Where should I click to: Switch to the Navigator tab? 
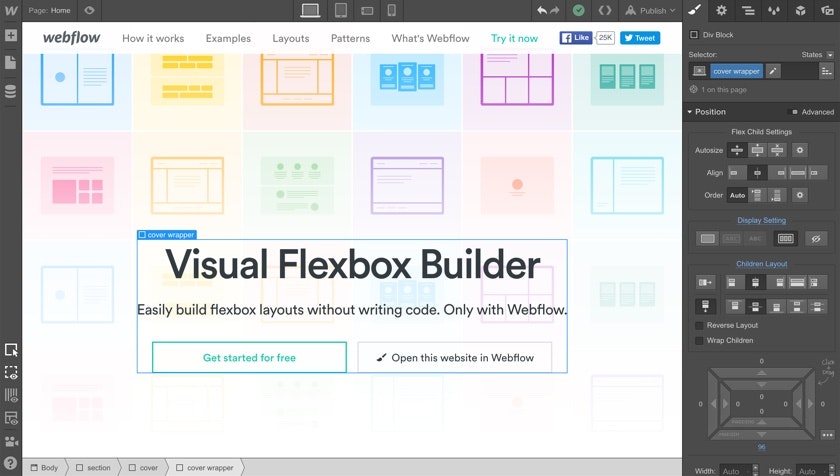click(748, 10)
